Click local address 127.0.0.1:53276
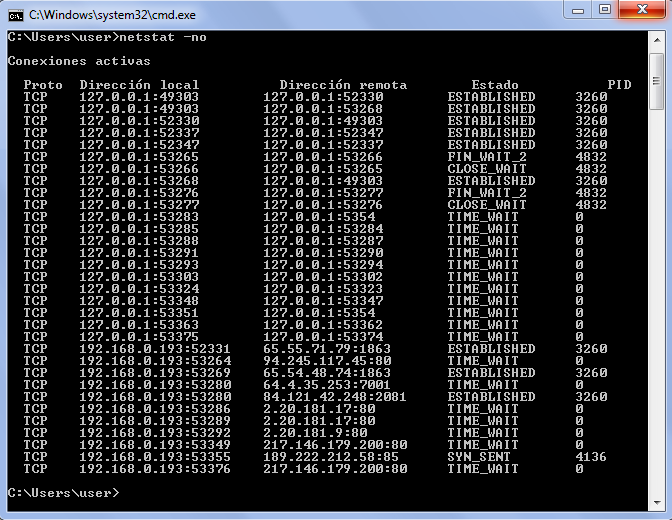Image resolution: width=672 pixels, height=520 pixels. [x=139, y=193]
